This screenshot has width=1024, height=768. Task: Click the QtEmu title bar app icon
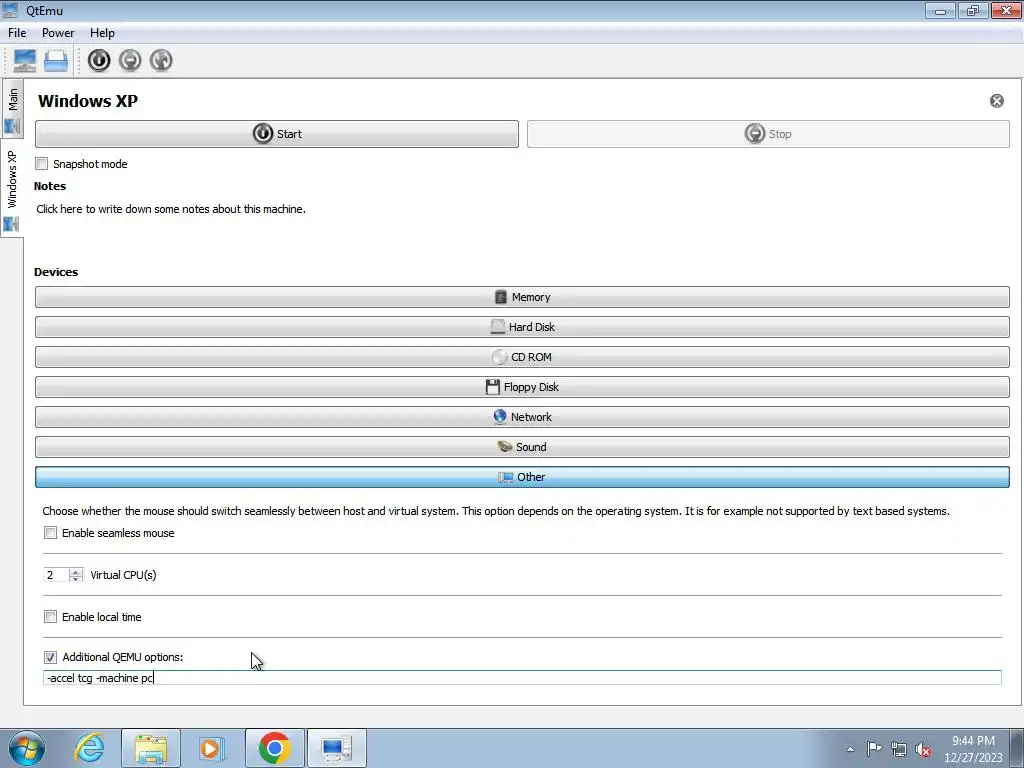(10, 10)
